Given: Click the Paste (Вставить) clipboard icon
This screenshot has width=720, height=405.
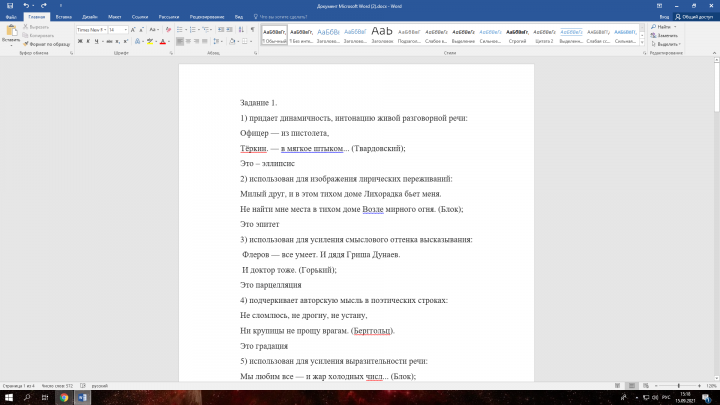Looking at the screenshot, I should pos(11,32).
